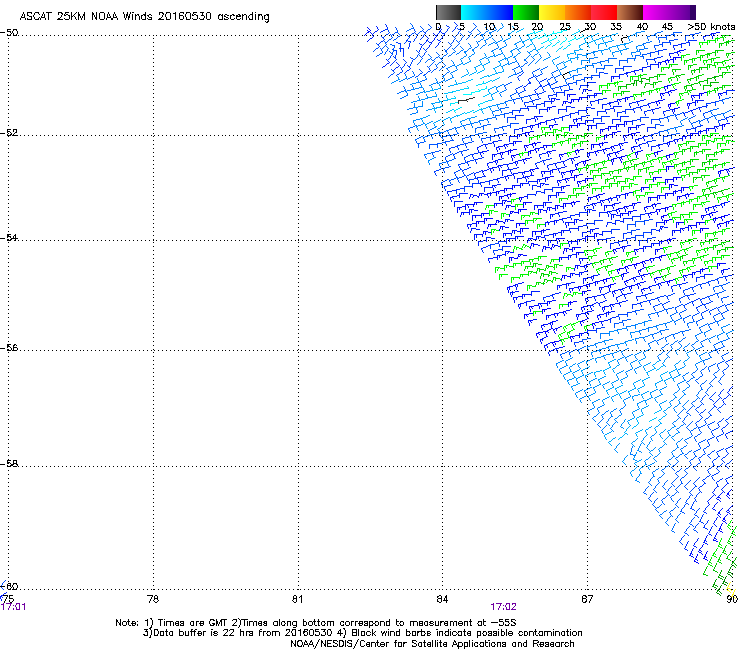Click the blue 10-15 knots color segment
Screen dimensions: 740x650
pos(500,12)
